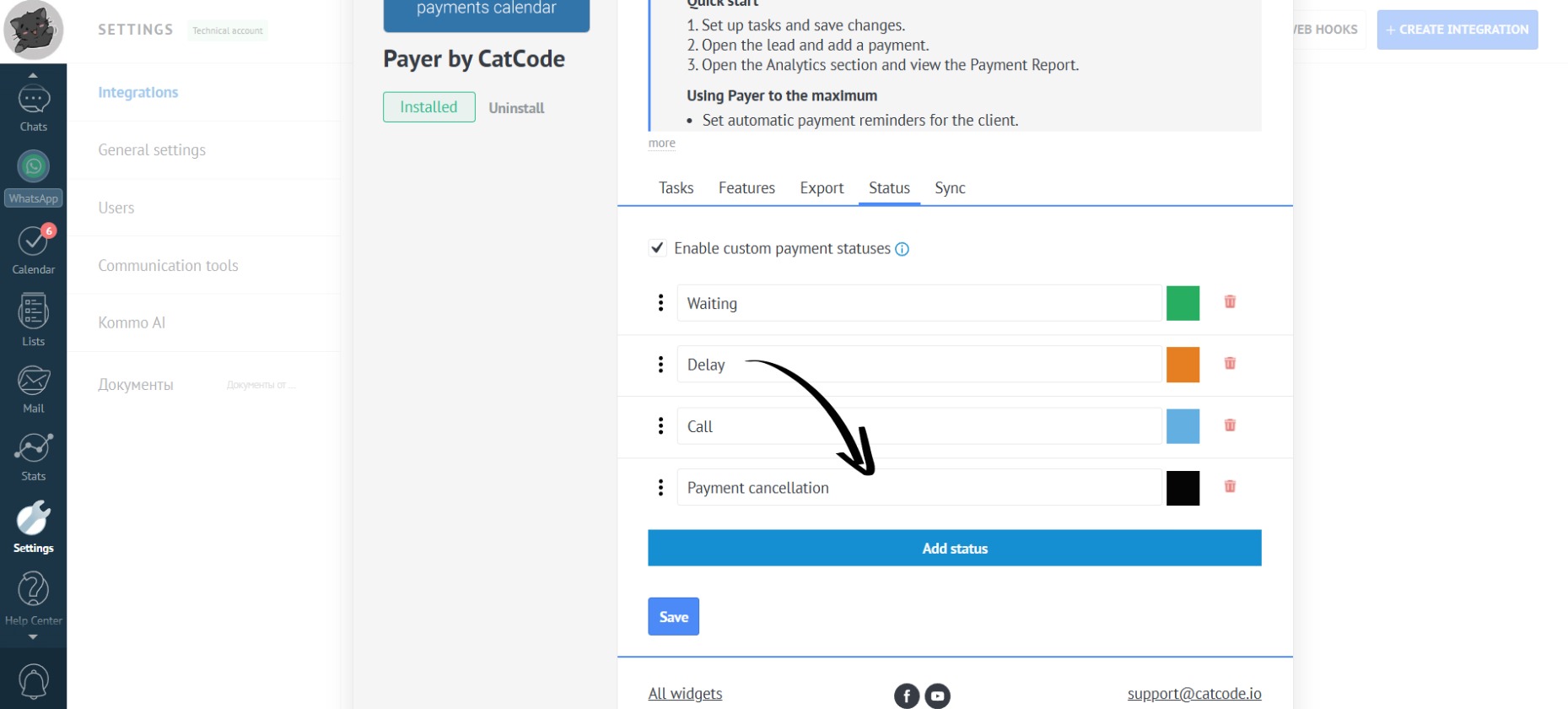The height and width of the screenshot is (709, 1568).
Task: Expand the description with 'more' link
Action: point(661,143)
